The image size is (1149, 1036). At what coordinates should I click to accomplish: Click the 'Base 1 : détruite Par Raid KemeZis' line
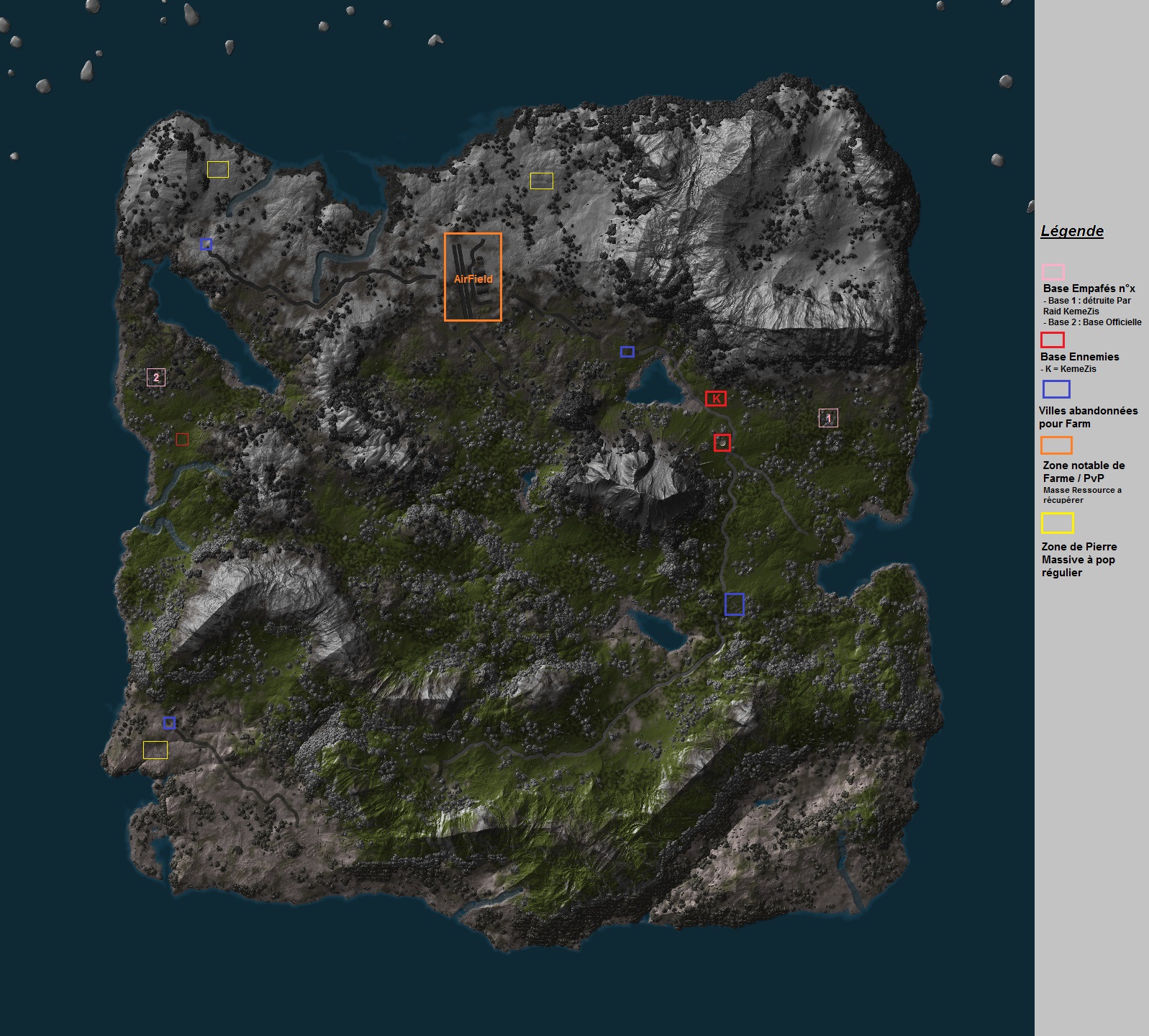pyautogui.click(x=1087, y=306)
